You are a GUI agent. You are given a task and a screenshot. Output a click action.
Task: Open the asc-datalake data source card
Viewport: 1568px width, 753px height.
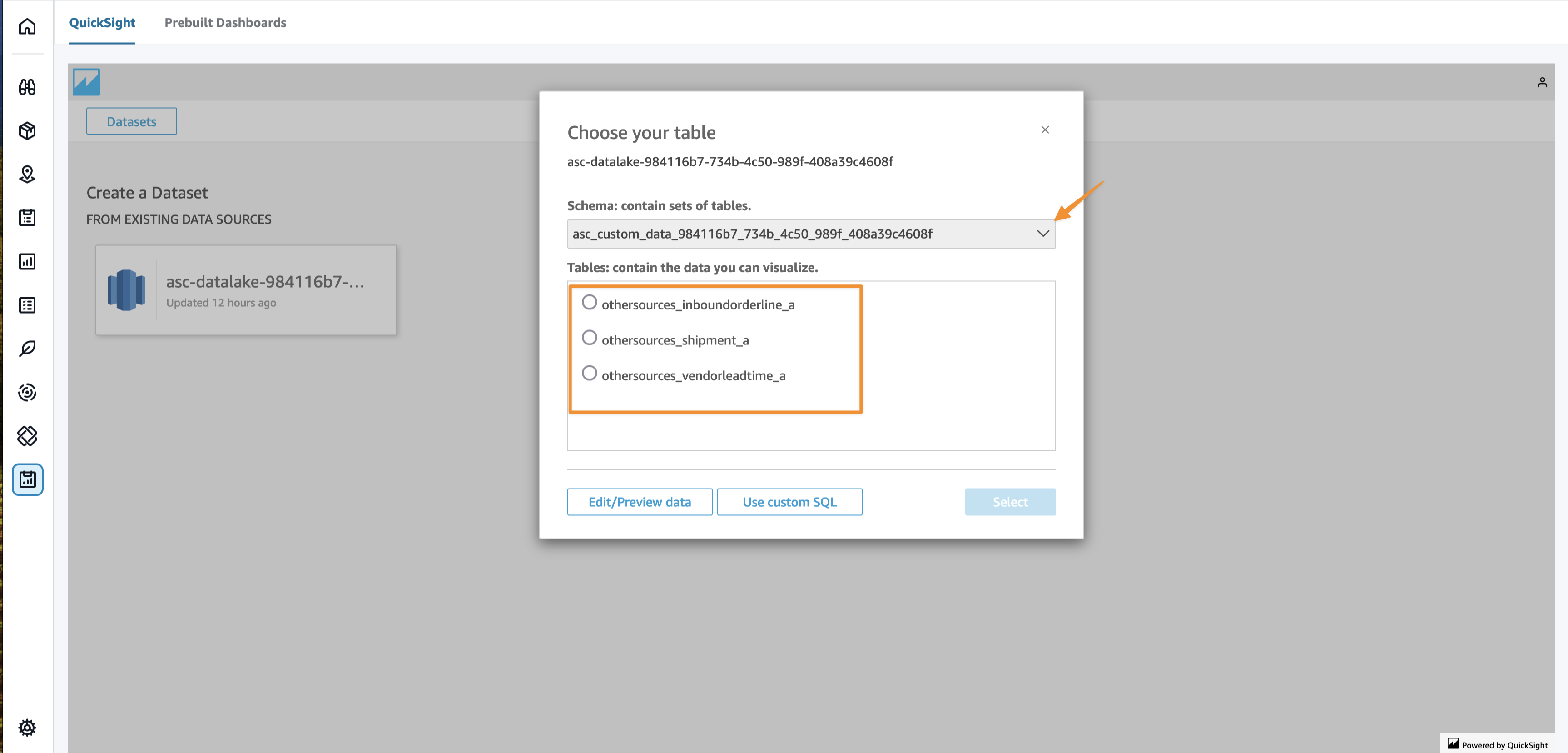coord(246,290)
